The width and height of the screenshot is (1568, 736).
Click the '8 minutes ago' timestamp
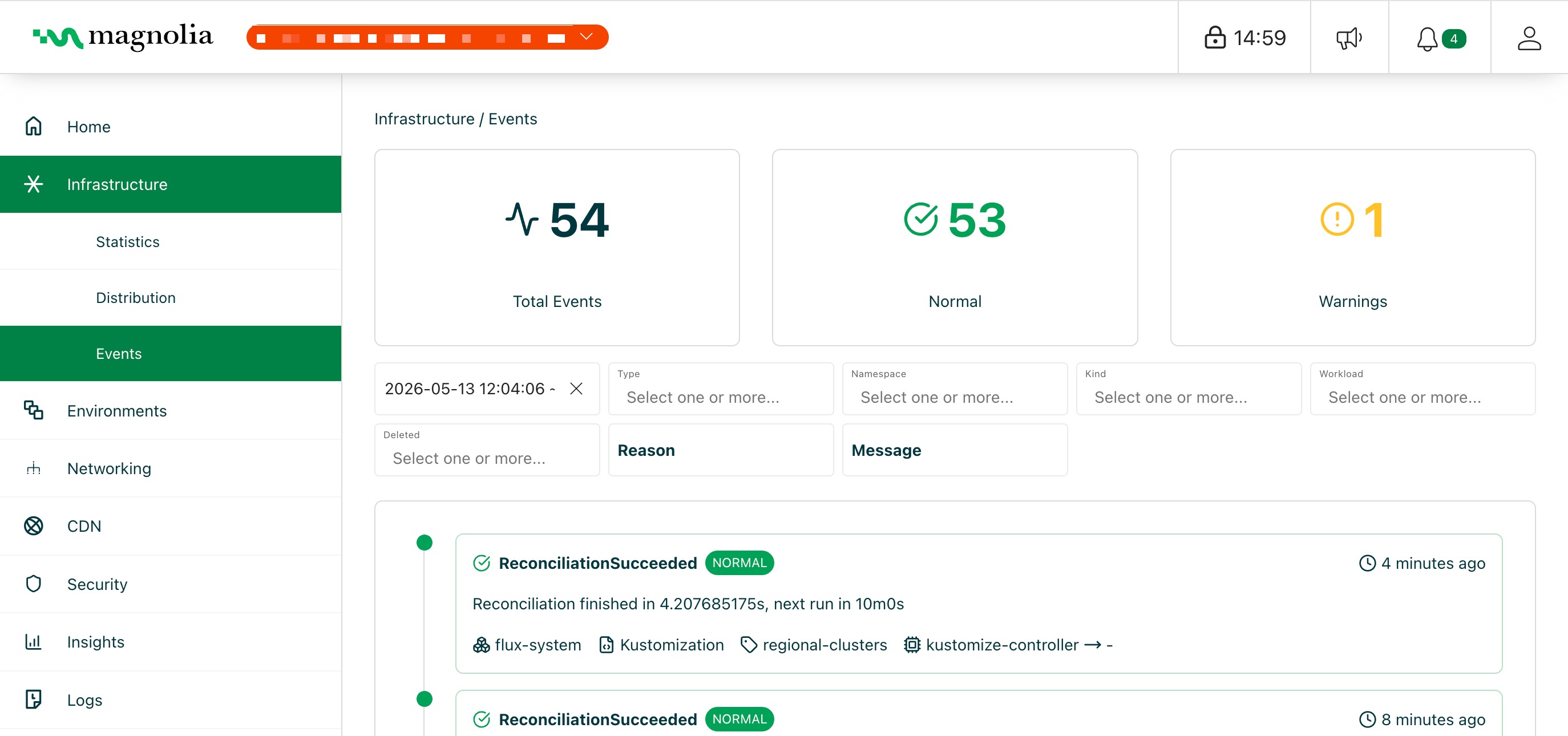coord(1433,719)
